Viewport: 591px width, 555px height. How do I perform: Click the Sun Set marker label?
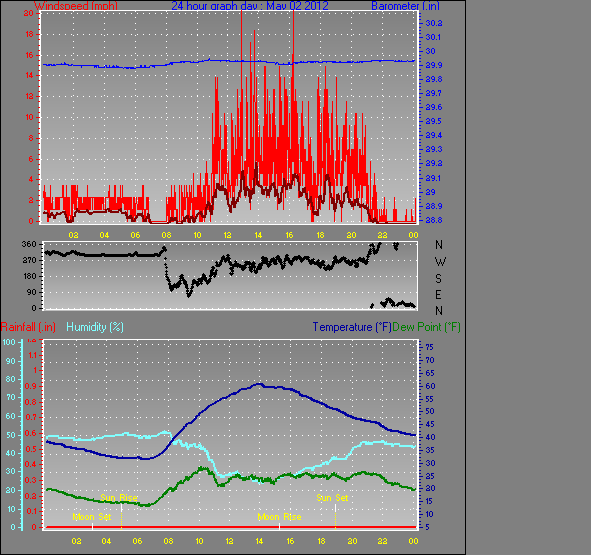point(332,498)
